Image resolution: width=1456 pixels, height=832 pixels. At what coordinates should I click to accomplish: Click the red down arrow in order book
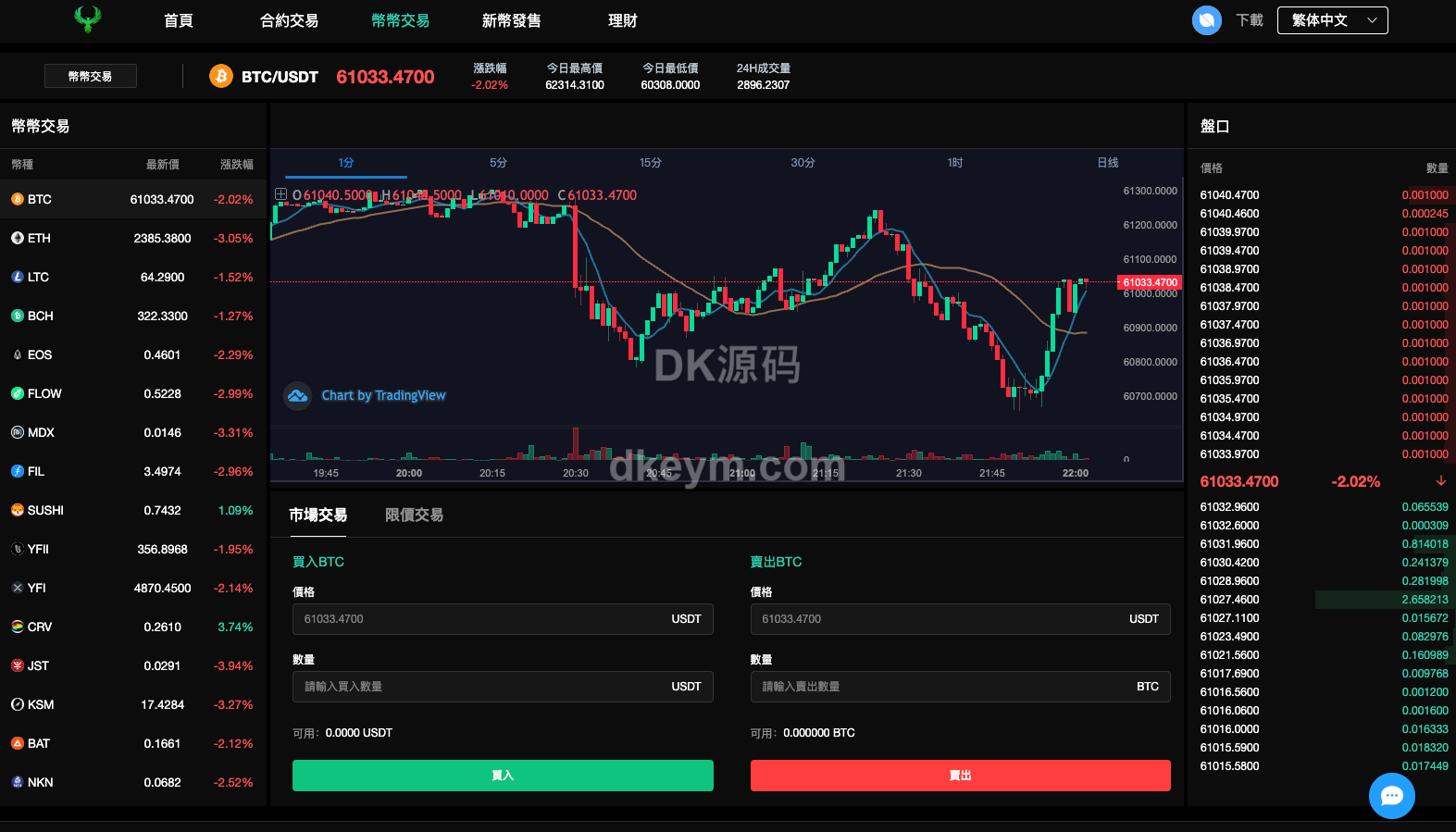[1440, 481]
